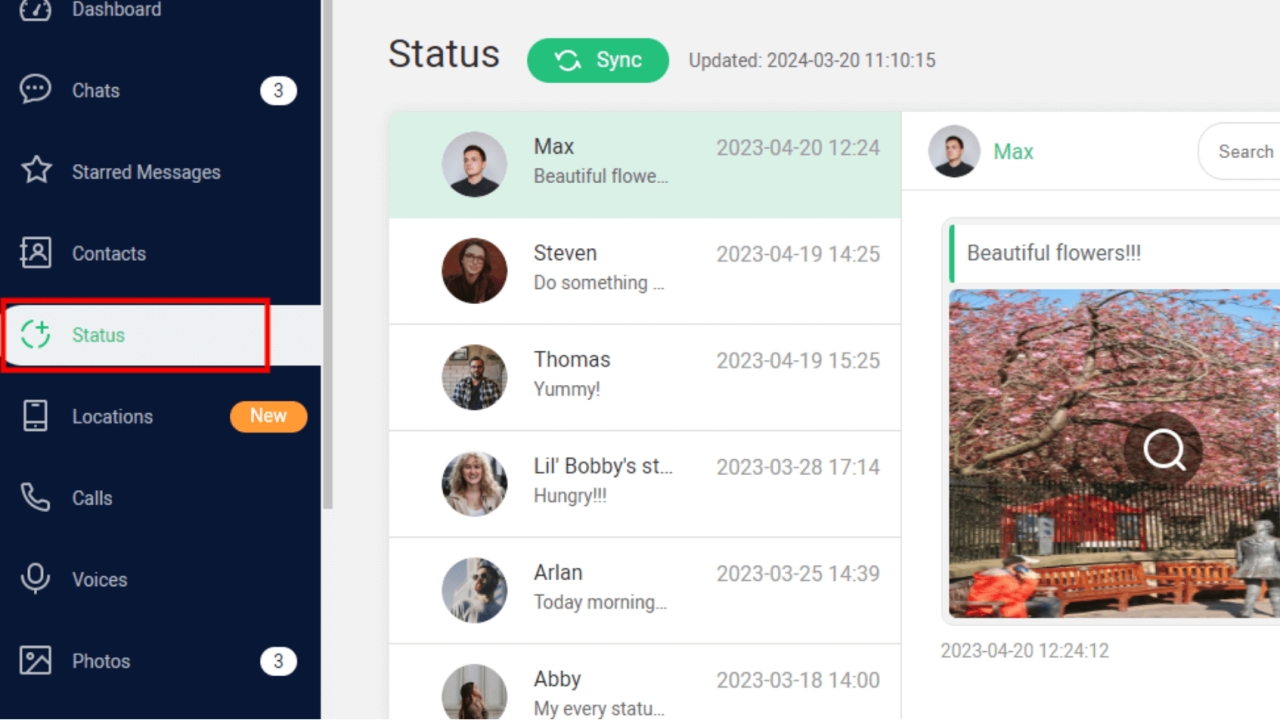Click the green Sync button
The width and height of the screenshot is (1280, 720).
pyautogui.click(x=598, y=60)
